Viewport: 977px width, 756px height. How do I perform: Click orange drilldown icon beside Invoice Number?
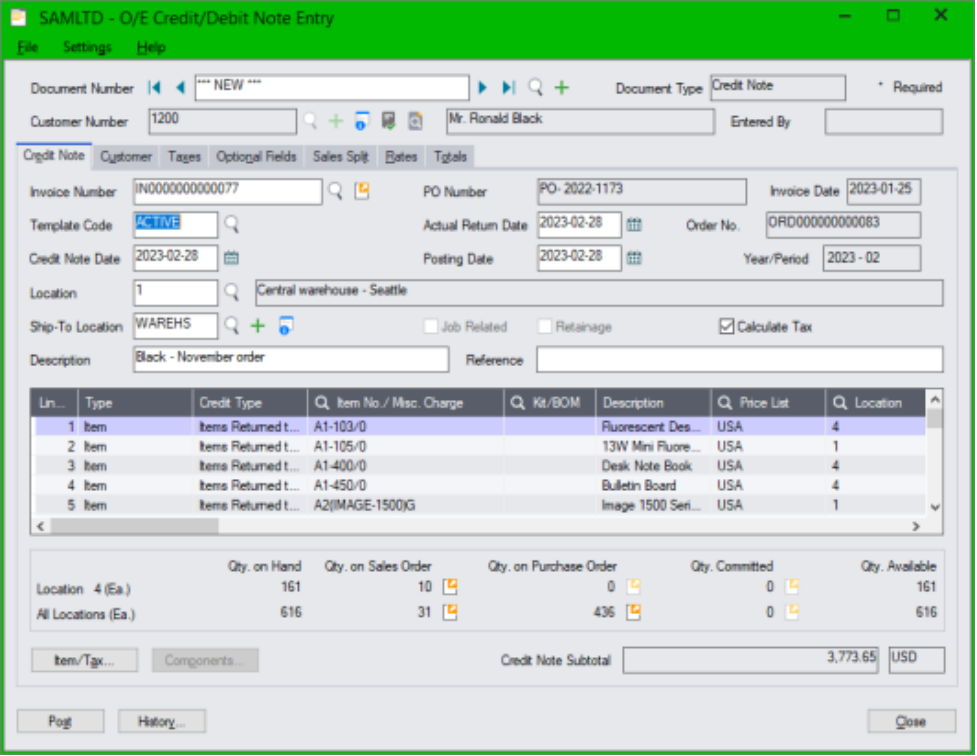(362, 191)
